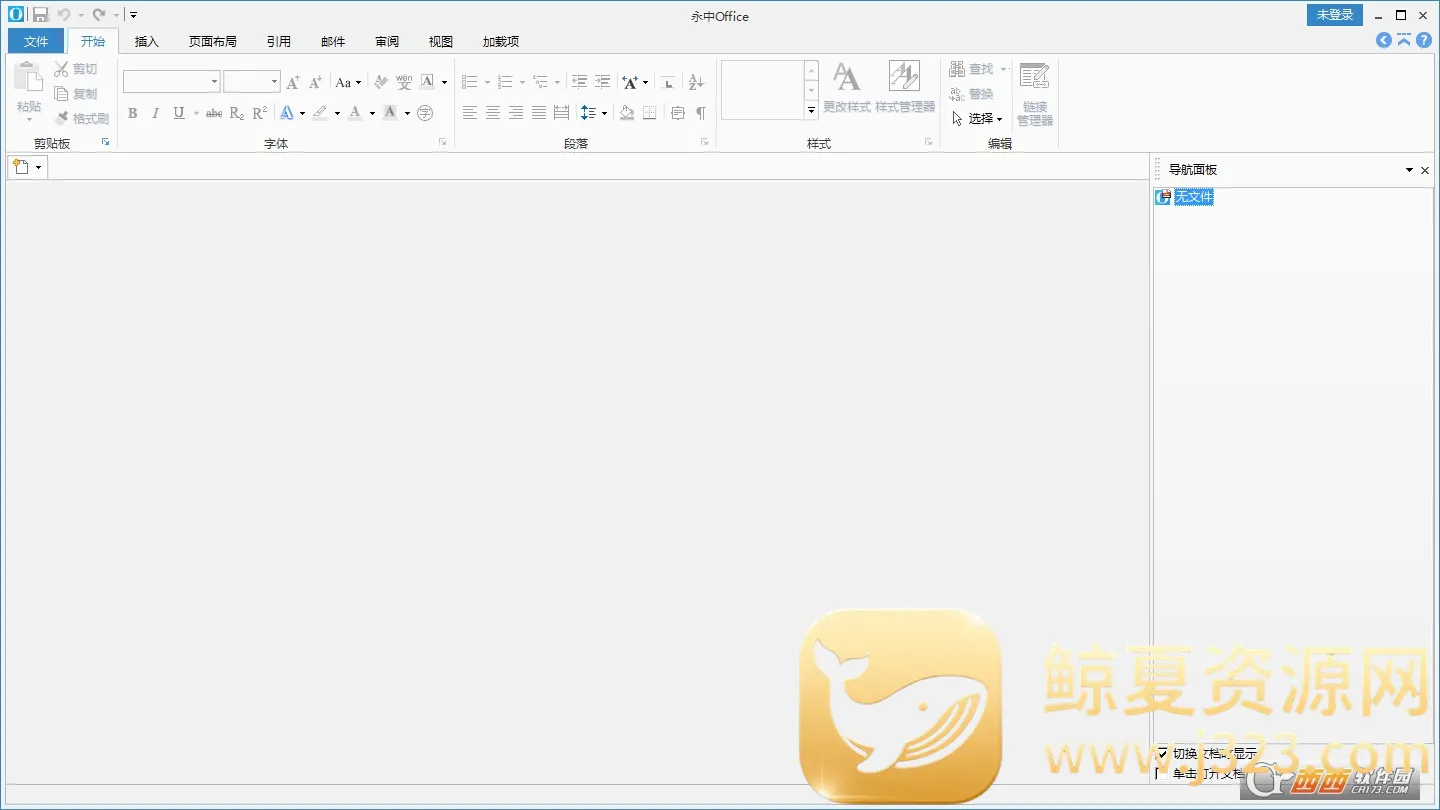This screenshot has width=1440, height=810.
Task: Toggle the 切换文档时显示 checkbox
Action: click(x=1162, y=753)
